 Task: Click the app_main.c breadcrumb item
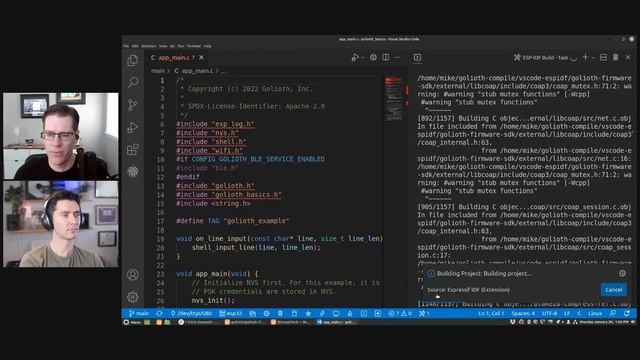point(194,71)
